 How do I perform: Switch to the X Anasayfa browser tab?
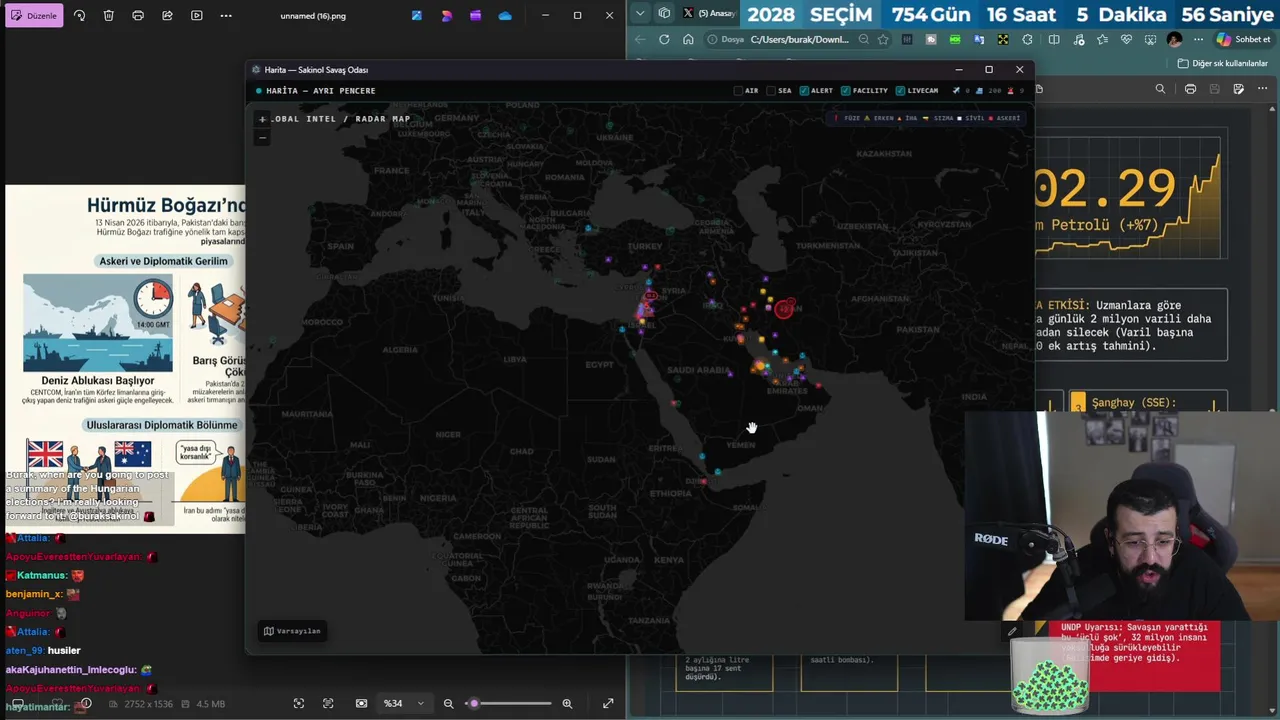pos(708,13)
